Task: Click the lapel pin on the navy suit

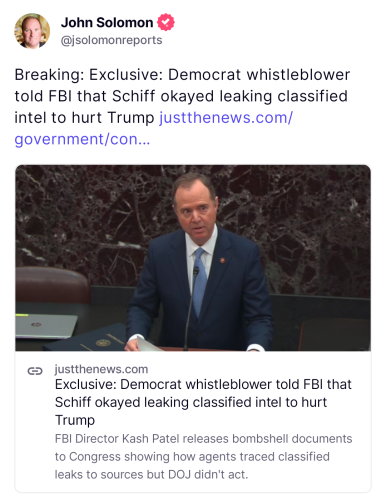Action: coord(223,259)
